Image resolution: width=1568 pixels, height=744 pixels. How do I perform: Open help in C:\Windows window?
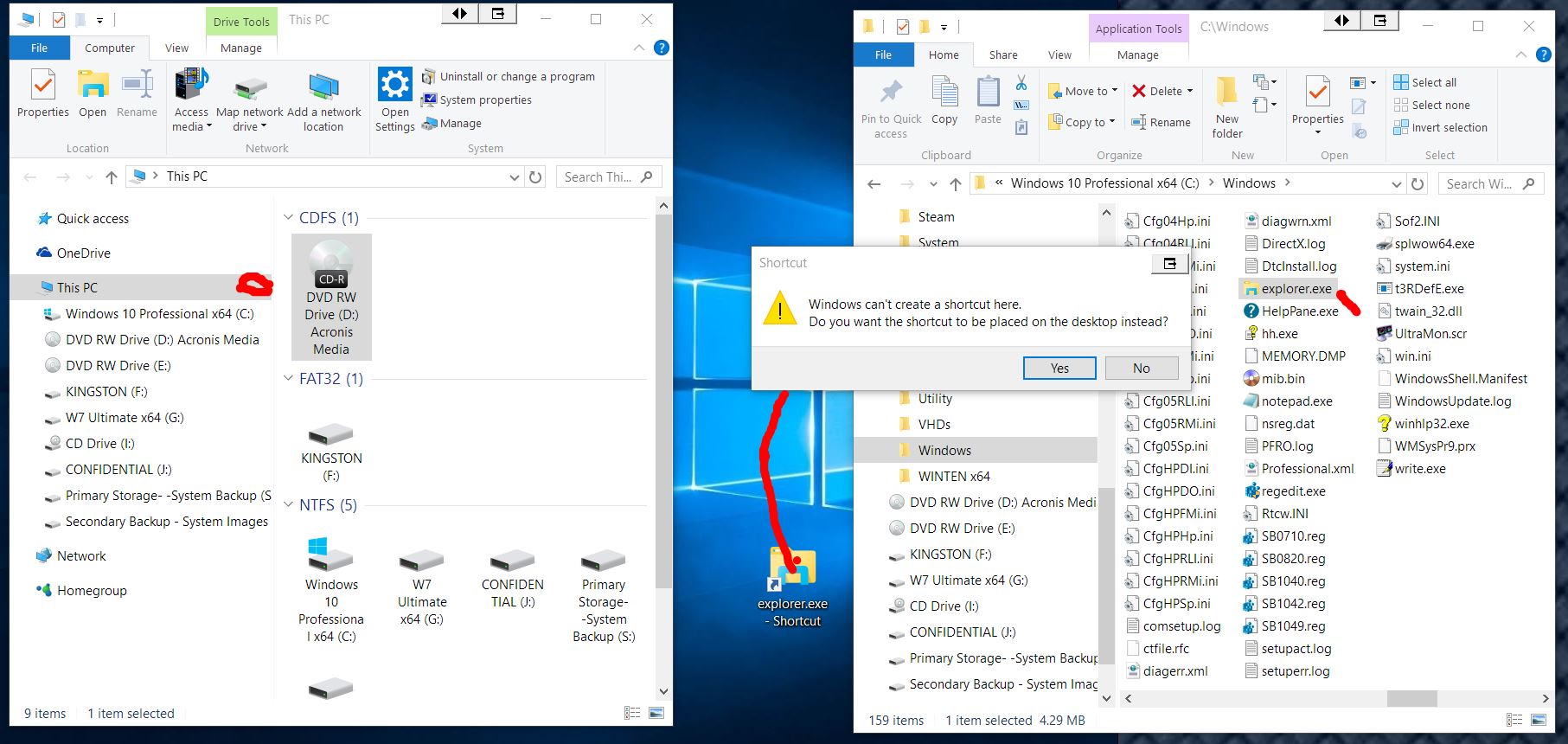click(1543, 55)
